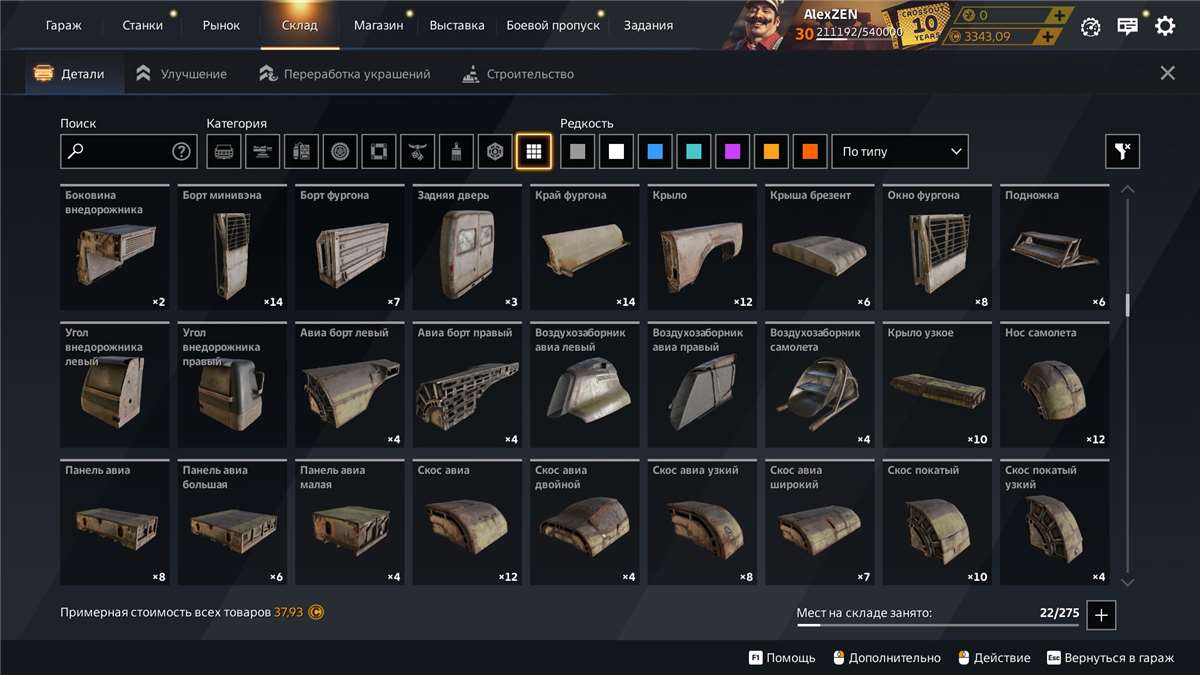The image size is (1200, 675).
Task: Select the Нос самолета part
Action: 1055,385
